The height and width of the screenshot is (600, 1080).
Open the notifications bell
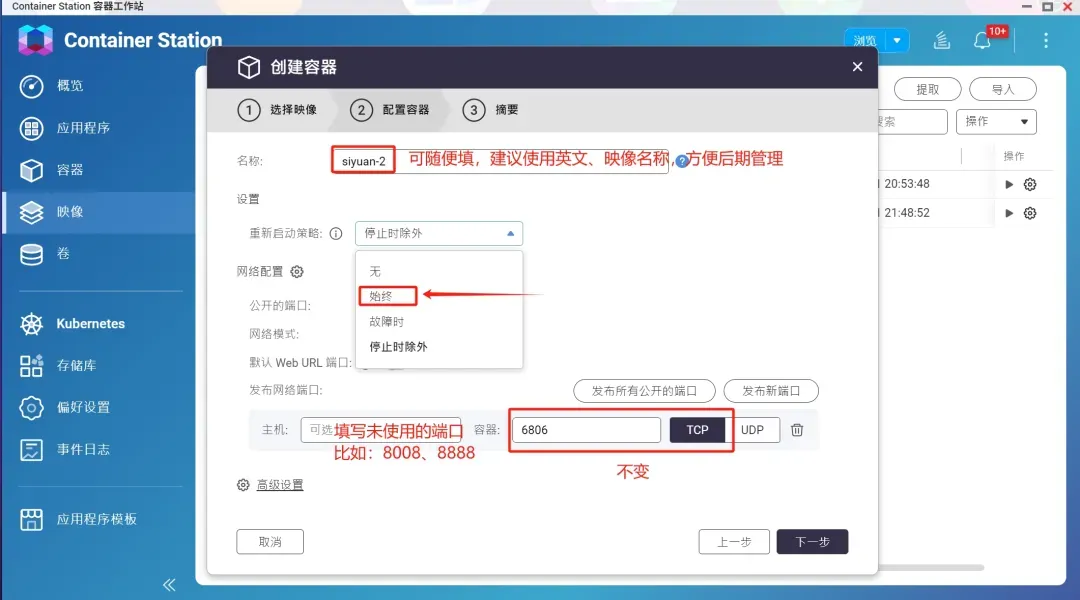[982, 41]
